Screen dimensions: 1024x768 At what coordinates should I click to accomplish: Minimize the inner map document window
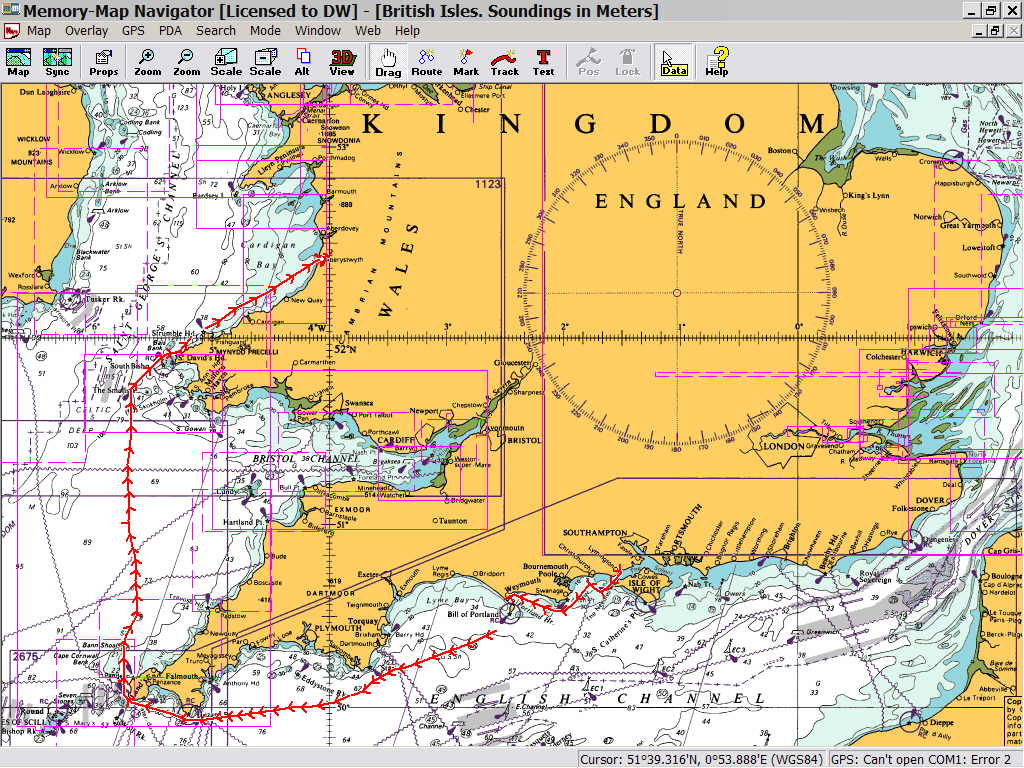coord(980,31)
